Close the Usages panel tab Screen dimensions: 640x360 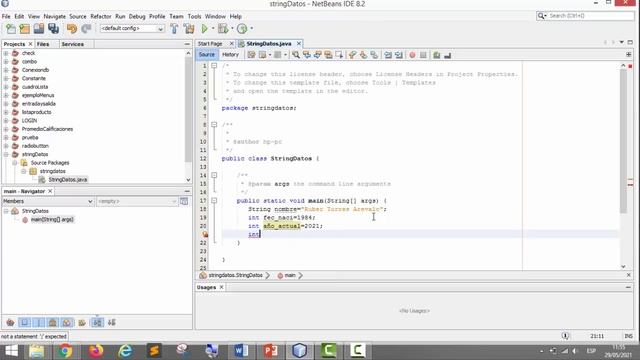(x=222, y=287)
